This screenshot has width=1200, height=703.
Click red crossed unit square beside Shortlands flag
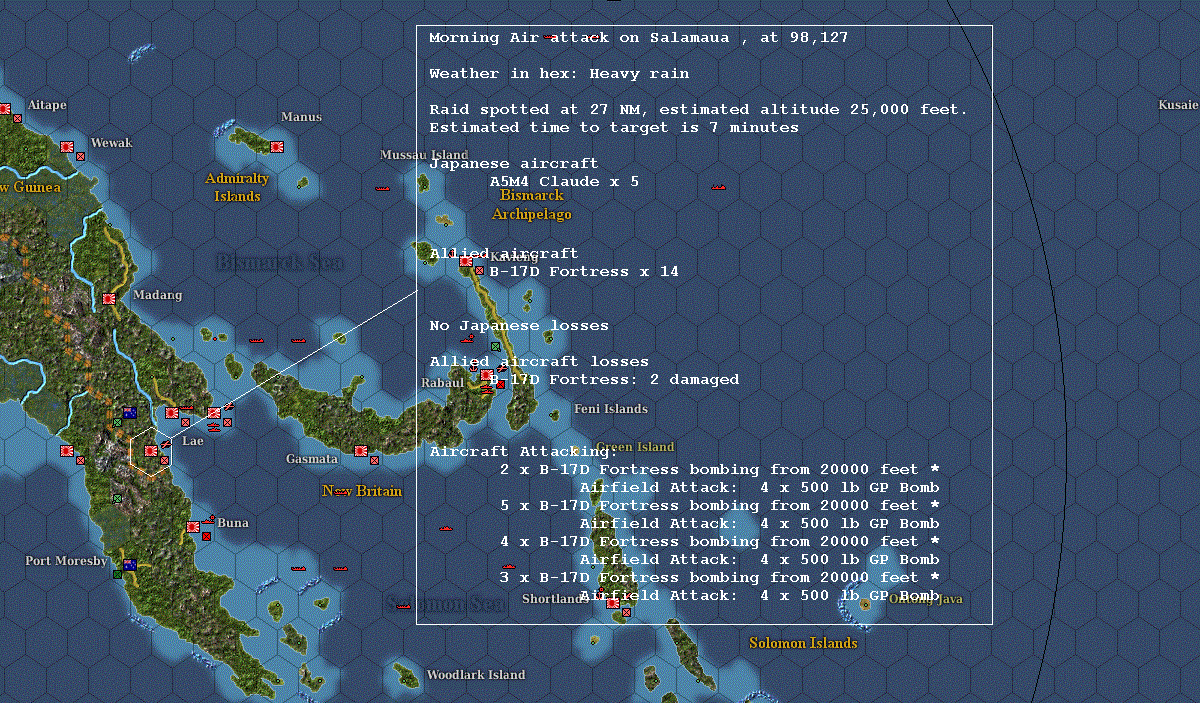pos(625,612)
